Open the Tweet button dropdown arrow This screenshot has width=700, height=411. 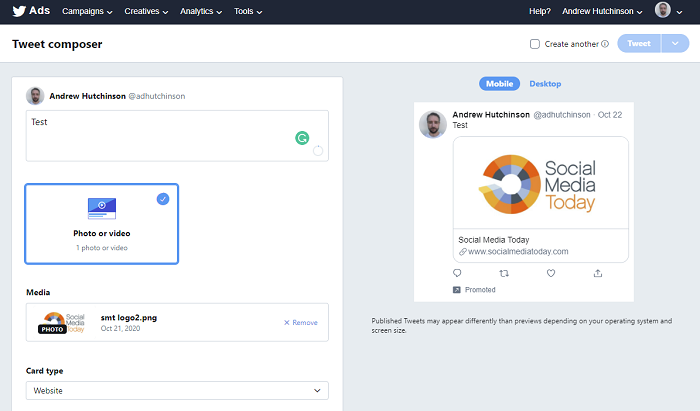tap(675, 43)
